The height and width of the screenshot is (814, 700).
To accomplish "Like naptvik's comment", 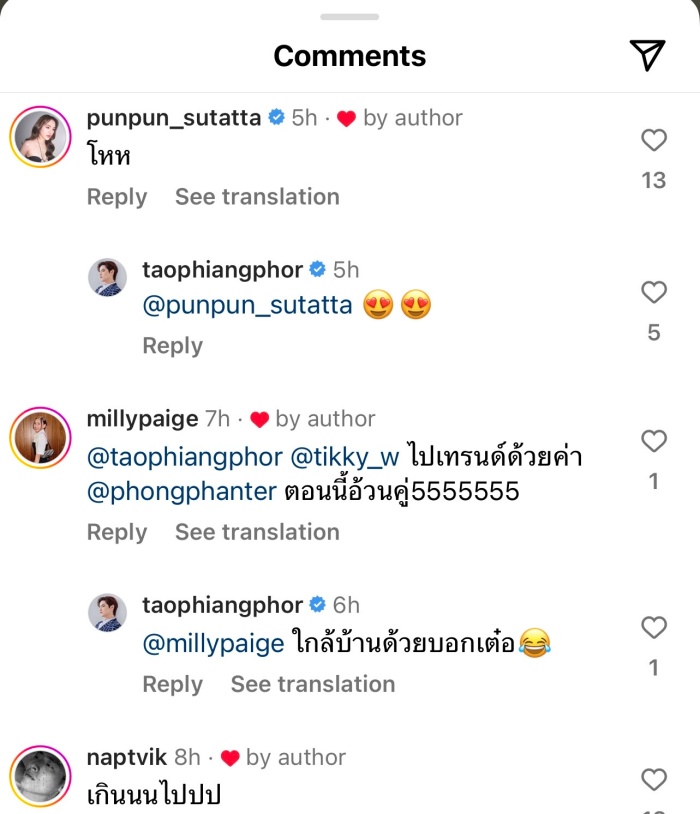I will [x=653, y=779].
